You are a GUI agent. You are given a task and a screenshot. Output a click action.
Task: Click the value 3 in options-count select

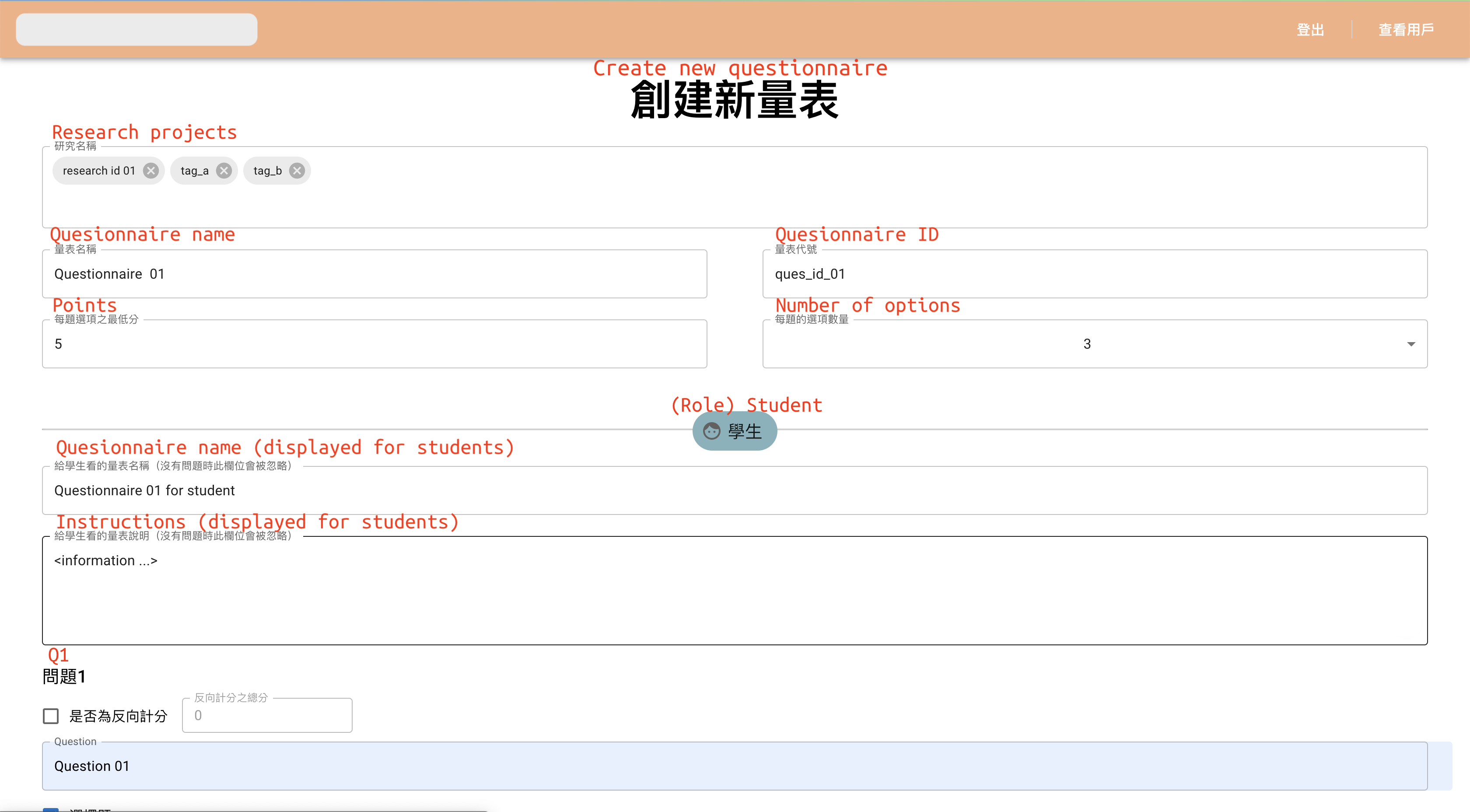click(x=1086, y=344)
